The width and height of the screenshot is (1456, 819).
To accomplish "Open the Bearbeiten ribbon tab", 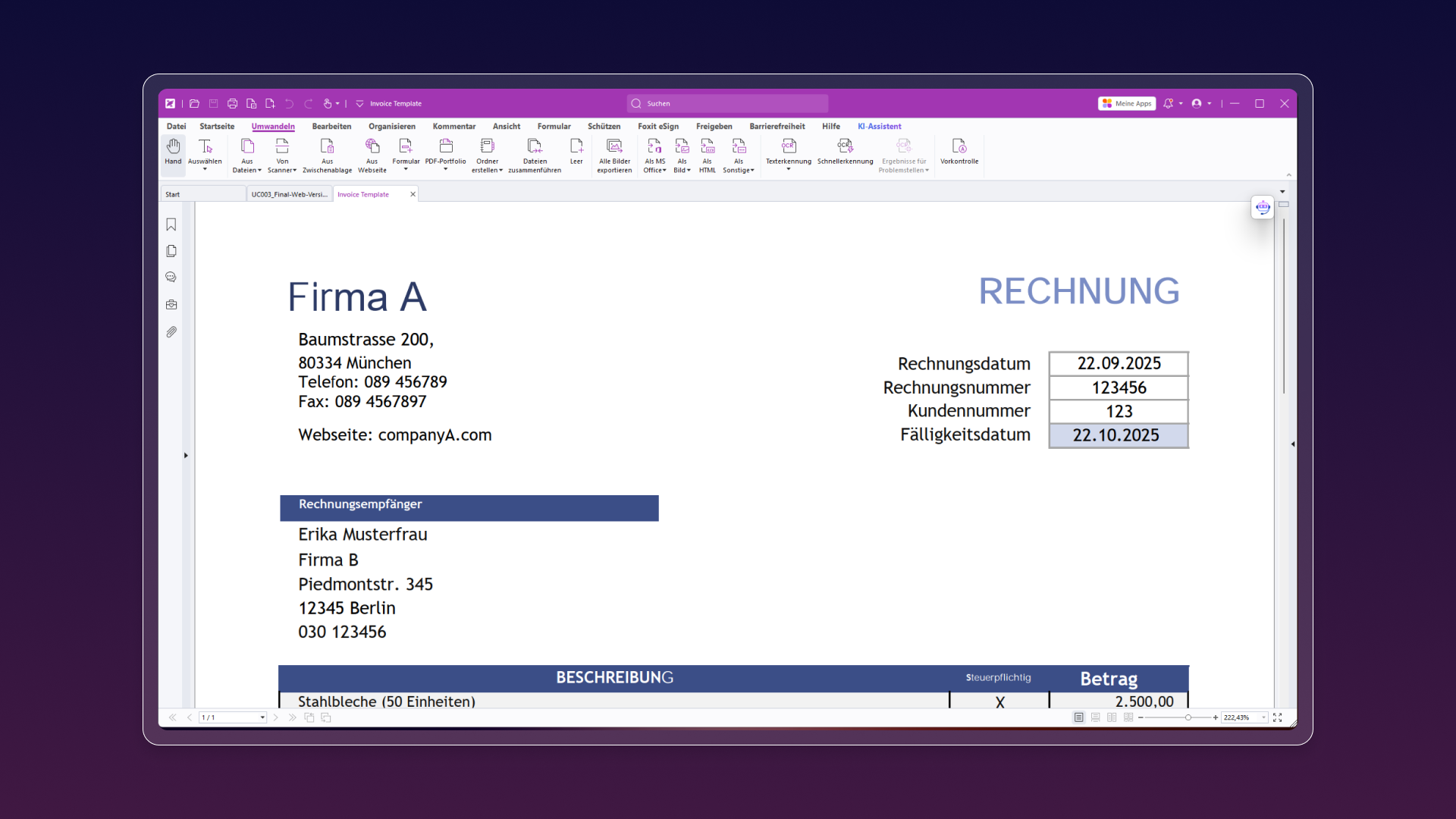I will pyautogui.click(x=331, y=127).
